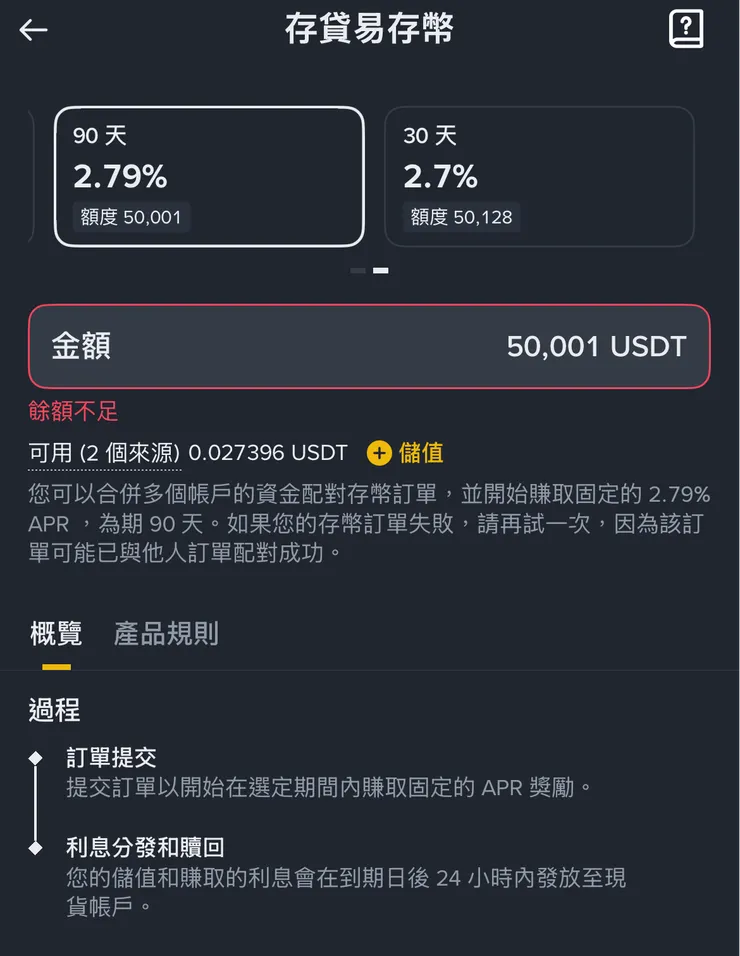Choose the second carousel page indicator
Image resolution: width=740 pixels, height=956 pixels.
[382, 270]
